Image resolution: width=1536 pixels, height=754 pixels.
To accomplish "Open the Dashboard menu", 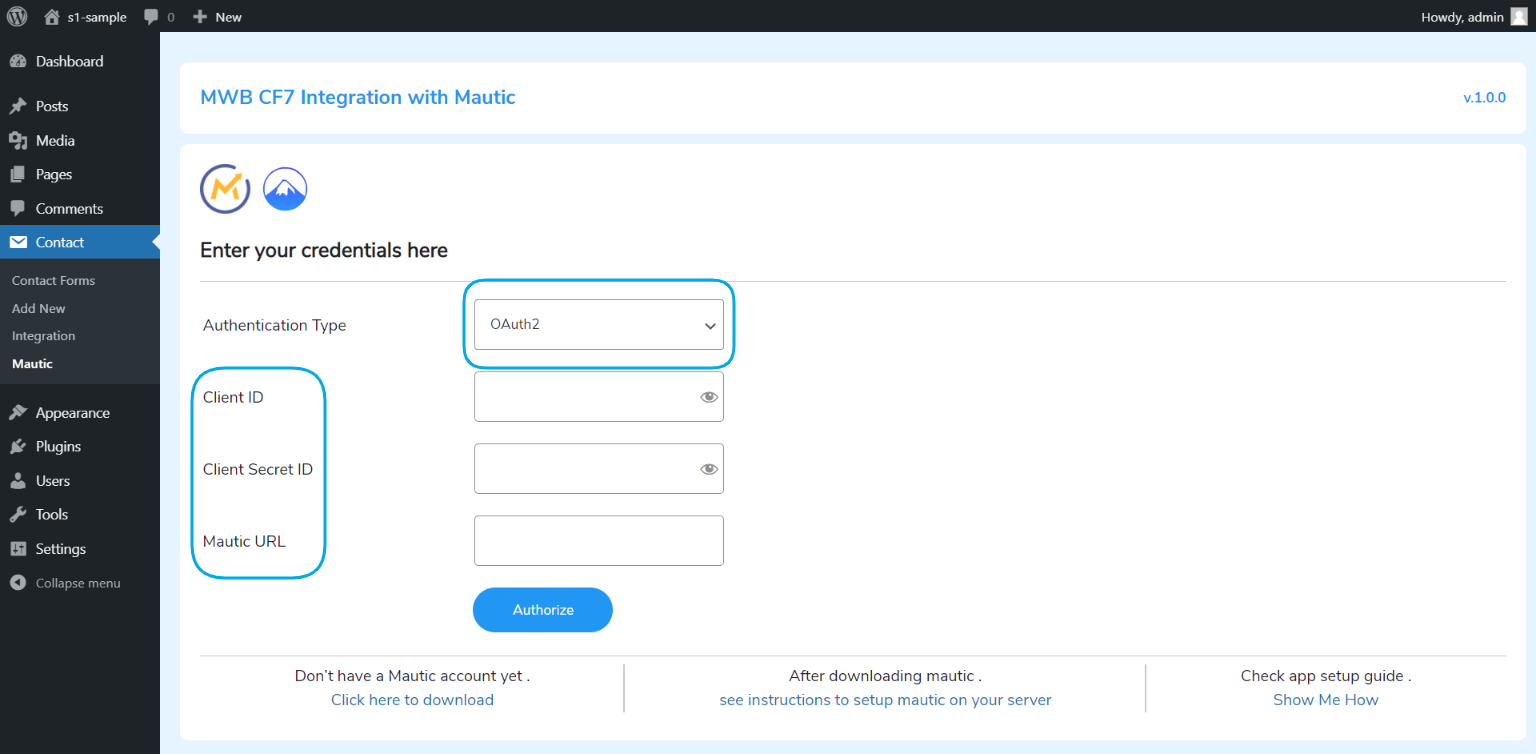I will [80, 61].
